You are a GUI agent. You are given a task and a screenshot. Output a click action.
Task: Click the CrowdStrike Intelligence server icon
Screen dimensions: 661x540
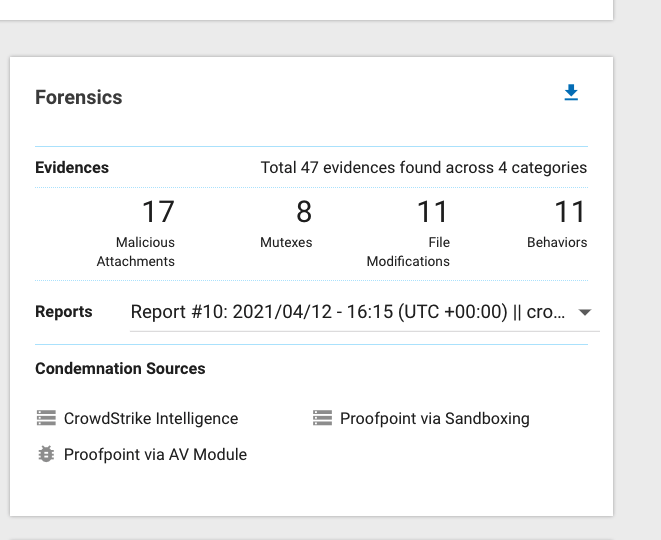click(46, 418)
